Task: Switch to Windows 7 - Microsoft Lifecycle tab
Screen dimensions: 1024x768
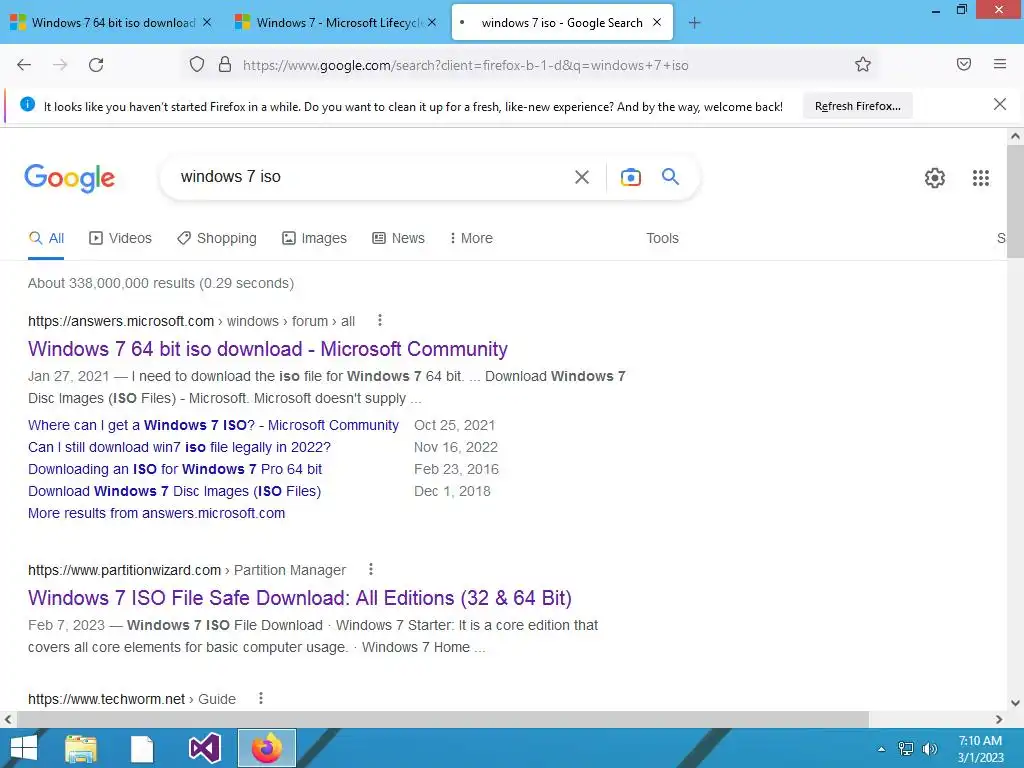Action: [339, 23]
